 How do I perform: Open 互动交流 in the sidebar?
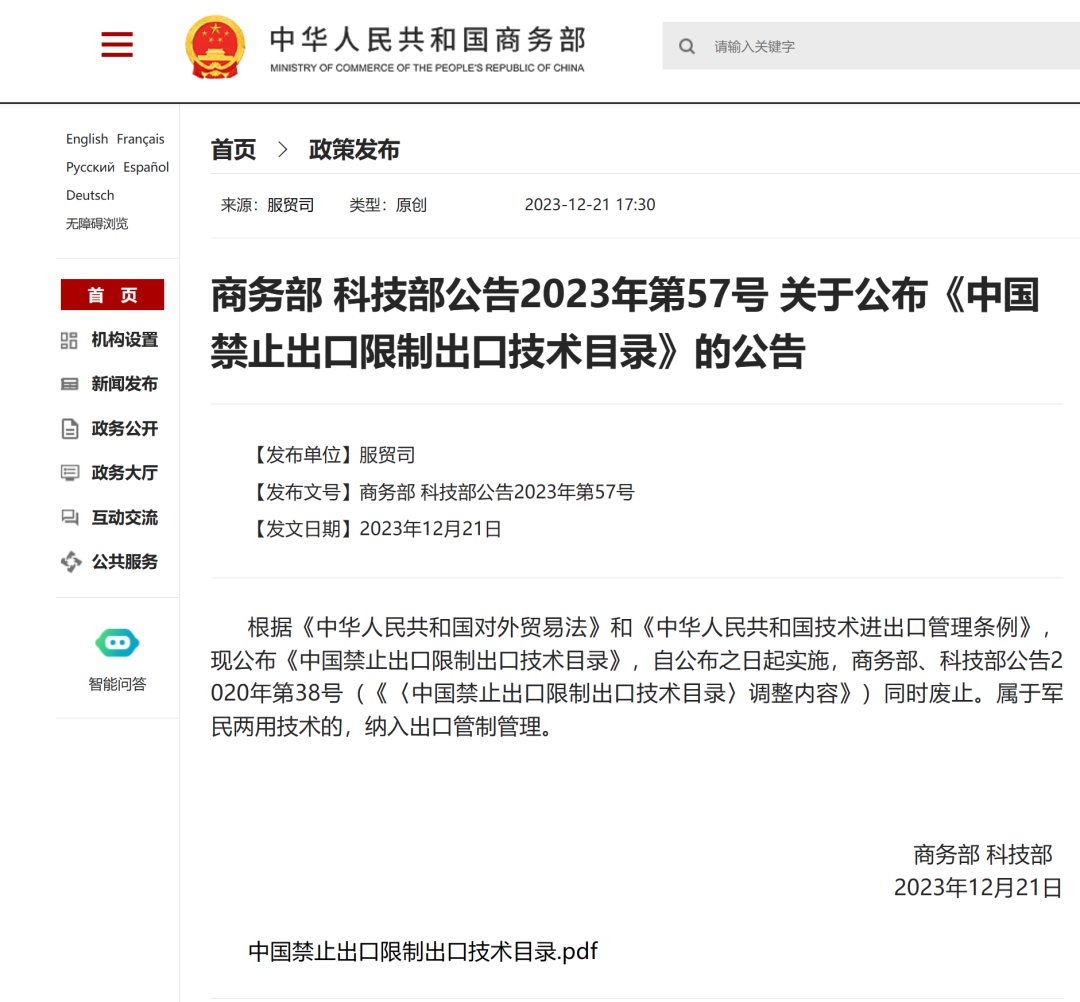(125, 517)
